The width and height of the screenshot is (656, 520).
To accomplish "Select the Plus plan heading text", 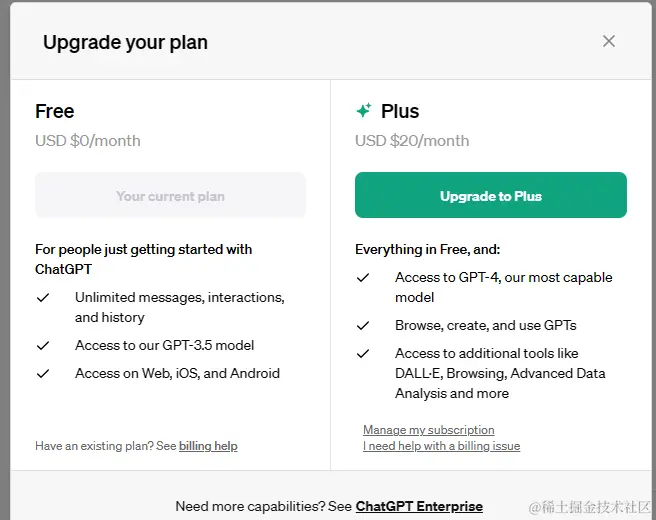I will coord(400,111).
